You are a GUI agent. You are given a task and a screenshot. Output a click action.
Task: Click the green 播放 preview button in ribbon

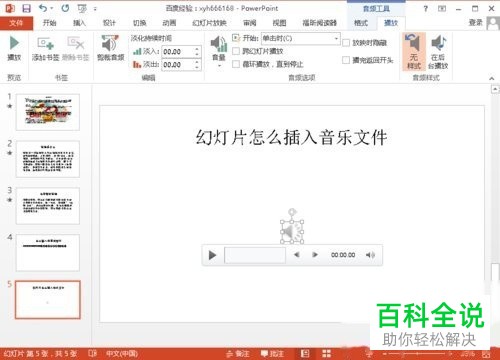[x=14, y=48]
